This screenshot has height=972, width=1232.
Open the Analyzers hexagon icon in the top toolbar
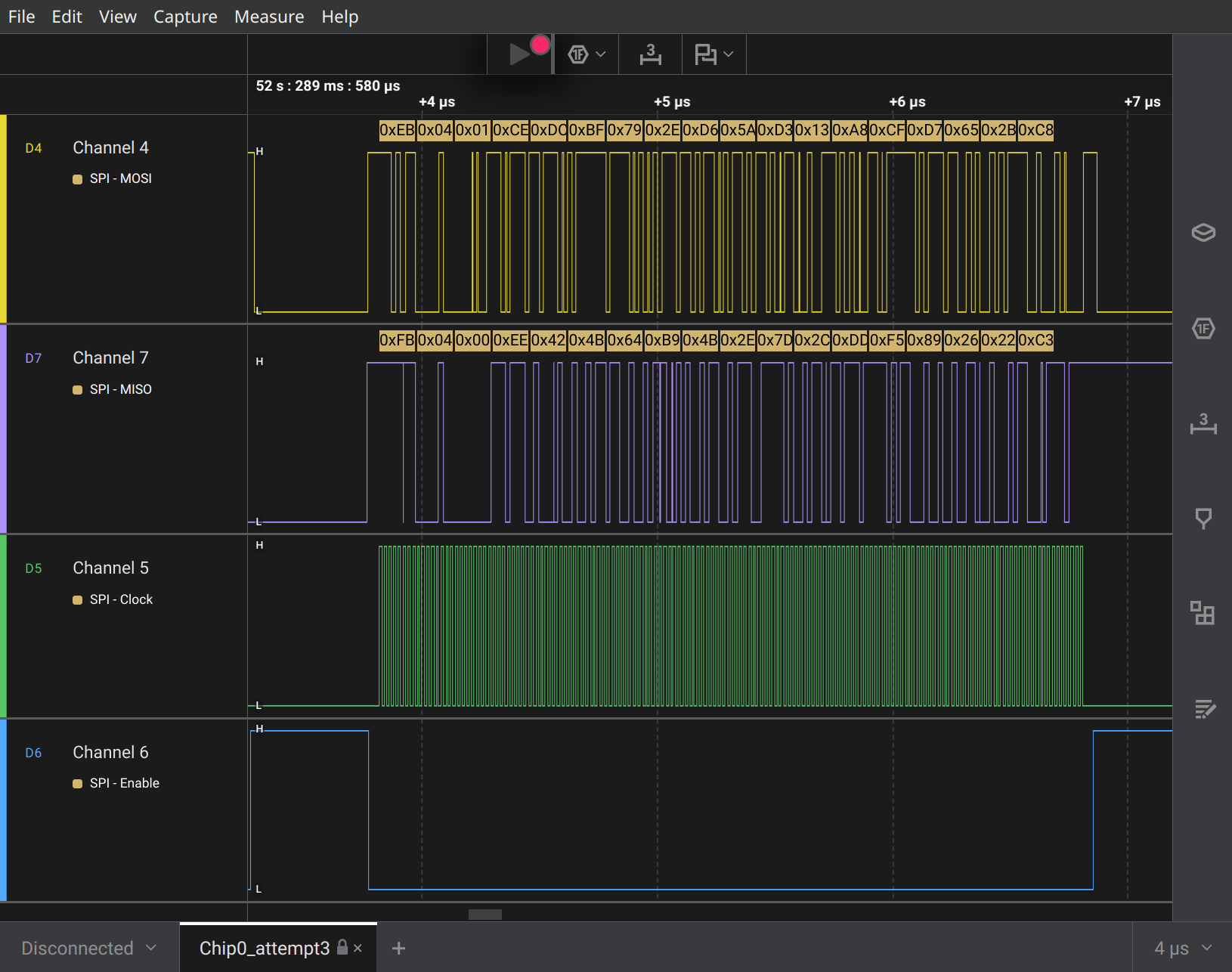point(580,54)
